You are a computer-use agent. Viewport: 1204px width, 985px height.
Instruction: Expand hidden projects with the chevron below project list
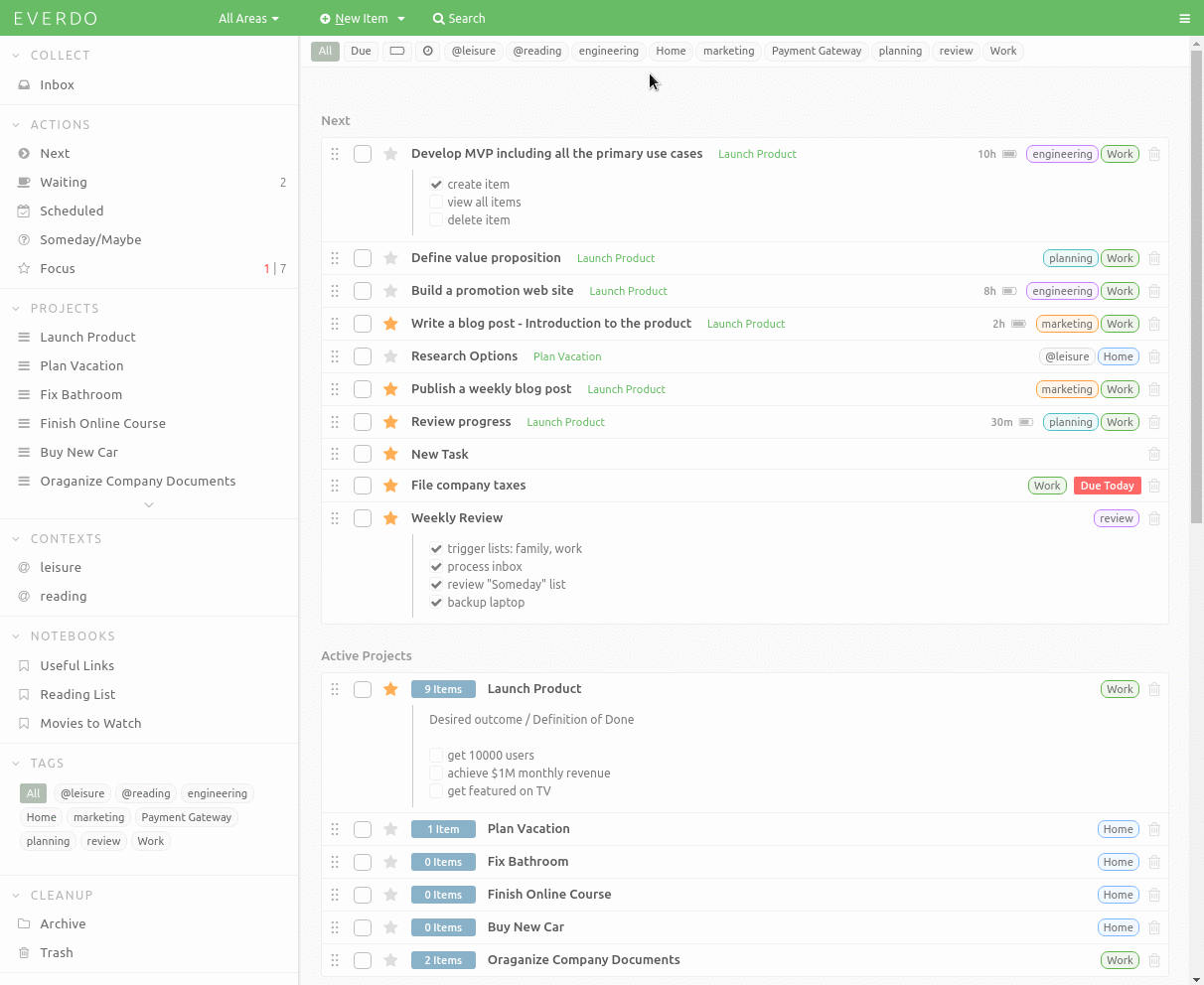pyautogui.click(x=148, y=504)
